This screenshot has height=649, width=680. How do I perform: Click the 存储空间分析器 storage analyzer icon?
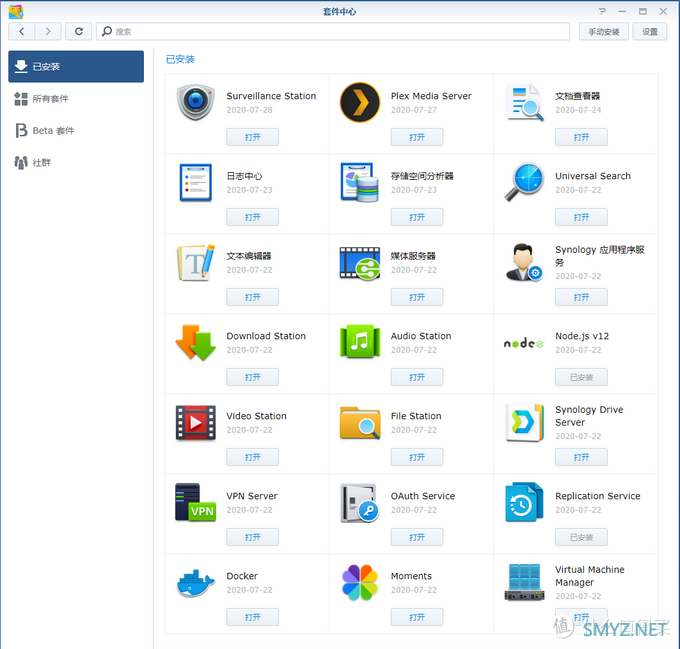pos(360,183)
